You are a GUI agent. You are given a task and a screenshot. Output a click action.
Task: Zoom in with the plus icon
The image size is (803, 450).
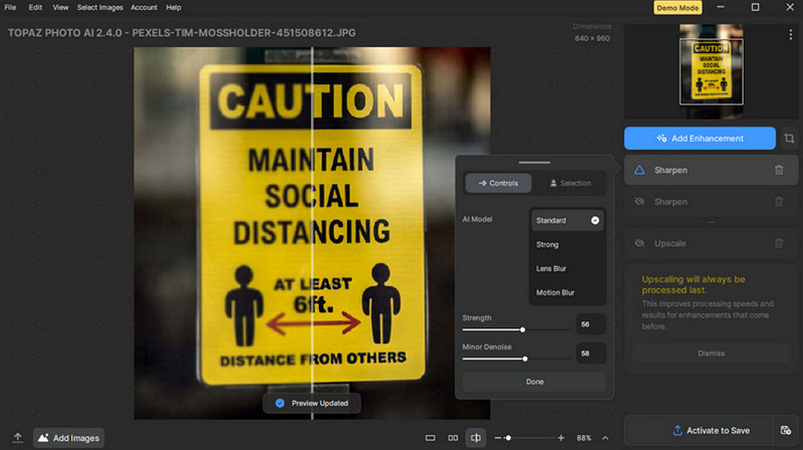[x=561, y=438]
